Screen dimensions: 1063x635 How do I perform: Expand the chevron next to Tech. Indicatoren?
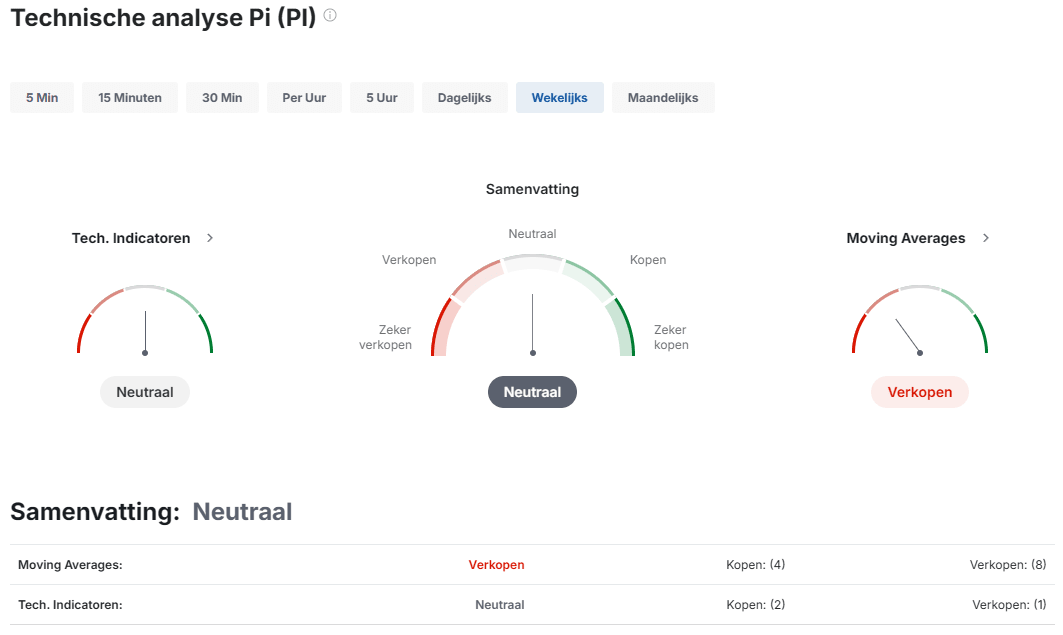210,238
